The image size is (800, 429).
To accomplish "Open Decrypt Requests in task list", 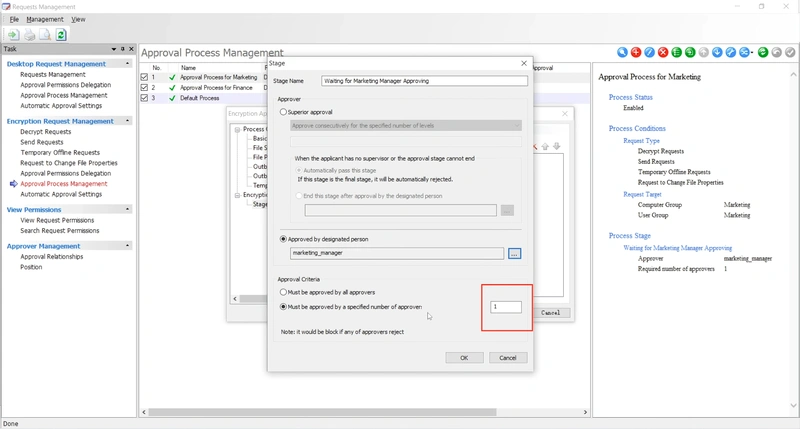I will (x=46, y=132).
